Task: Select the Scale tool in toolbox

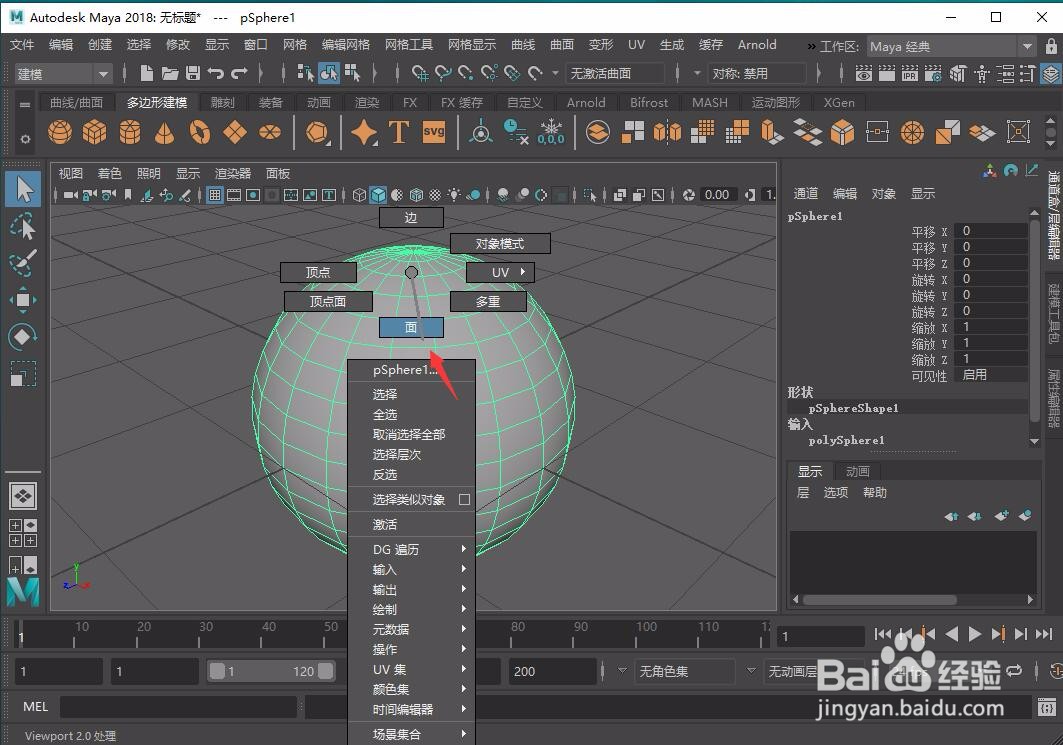Action: tap(23, 374)
